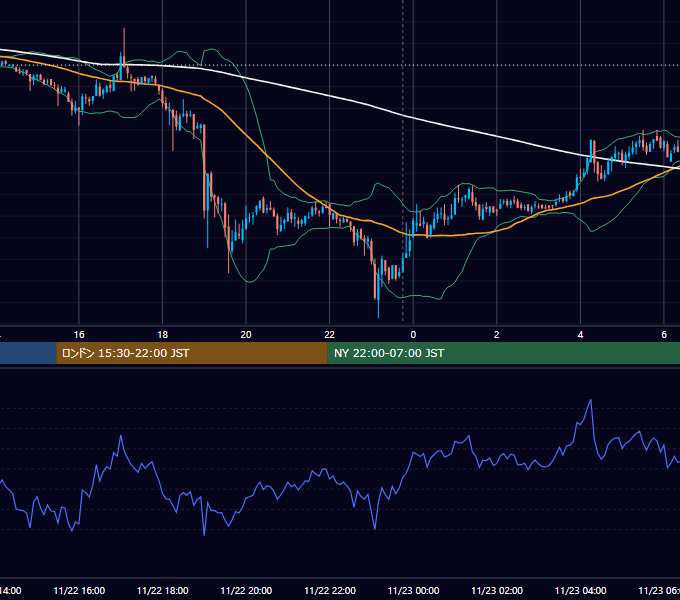
Task: Click hour label 6 on price chart axis
Action: click(x=664, y=335)
